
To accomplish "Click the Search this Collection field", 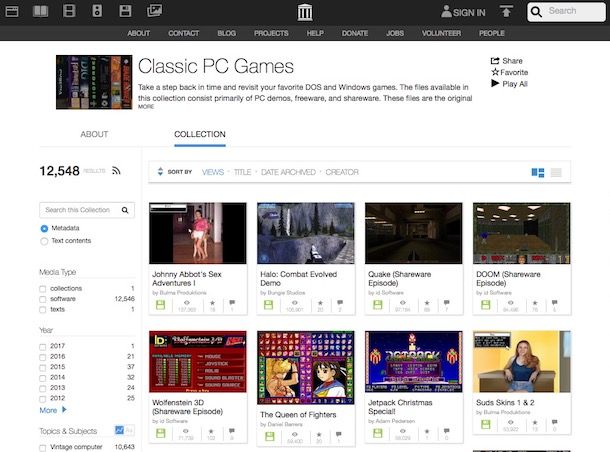I will click(x=87, y=210).
